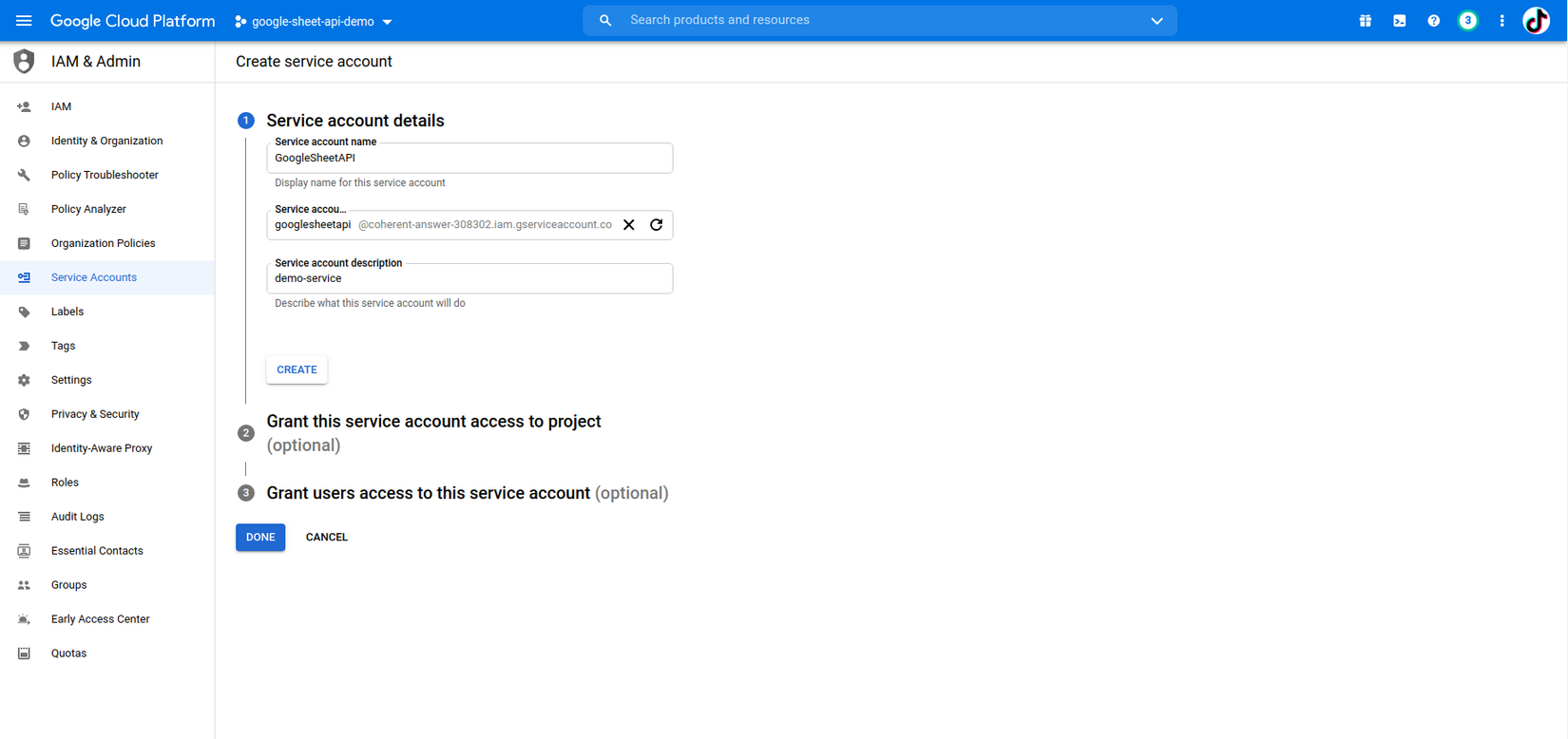1568x739 pixels.
Task: Clear the service account ID field
Action: click(x=629, y=225)
